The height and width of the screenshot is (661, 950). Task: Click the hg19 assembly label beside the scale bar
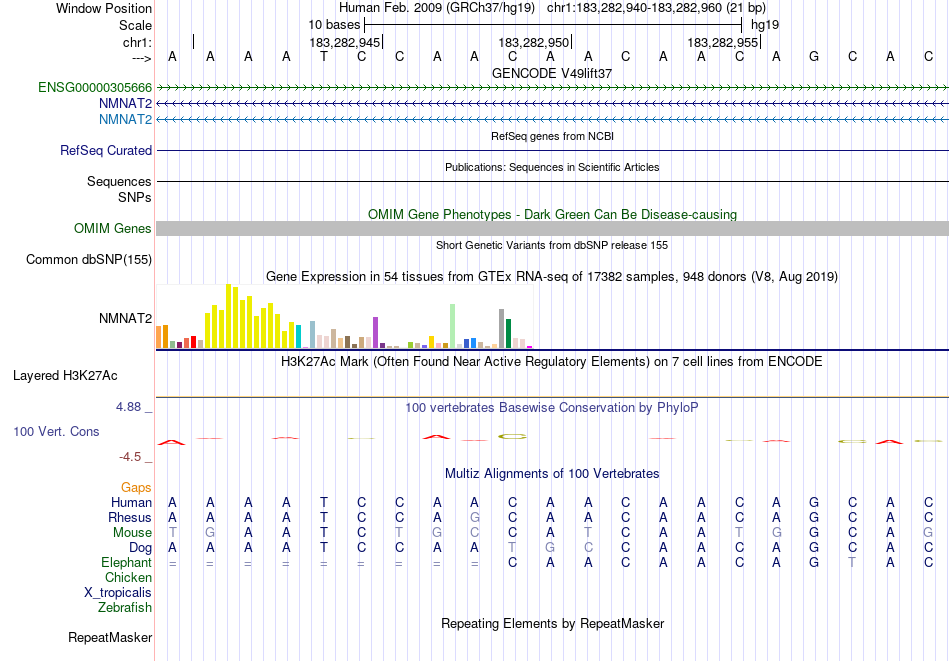(x=765, y=25)
